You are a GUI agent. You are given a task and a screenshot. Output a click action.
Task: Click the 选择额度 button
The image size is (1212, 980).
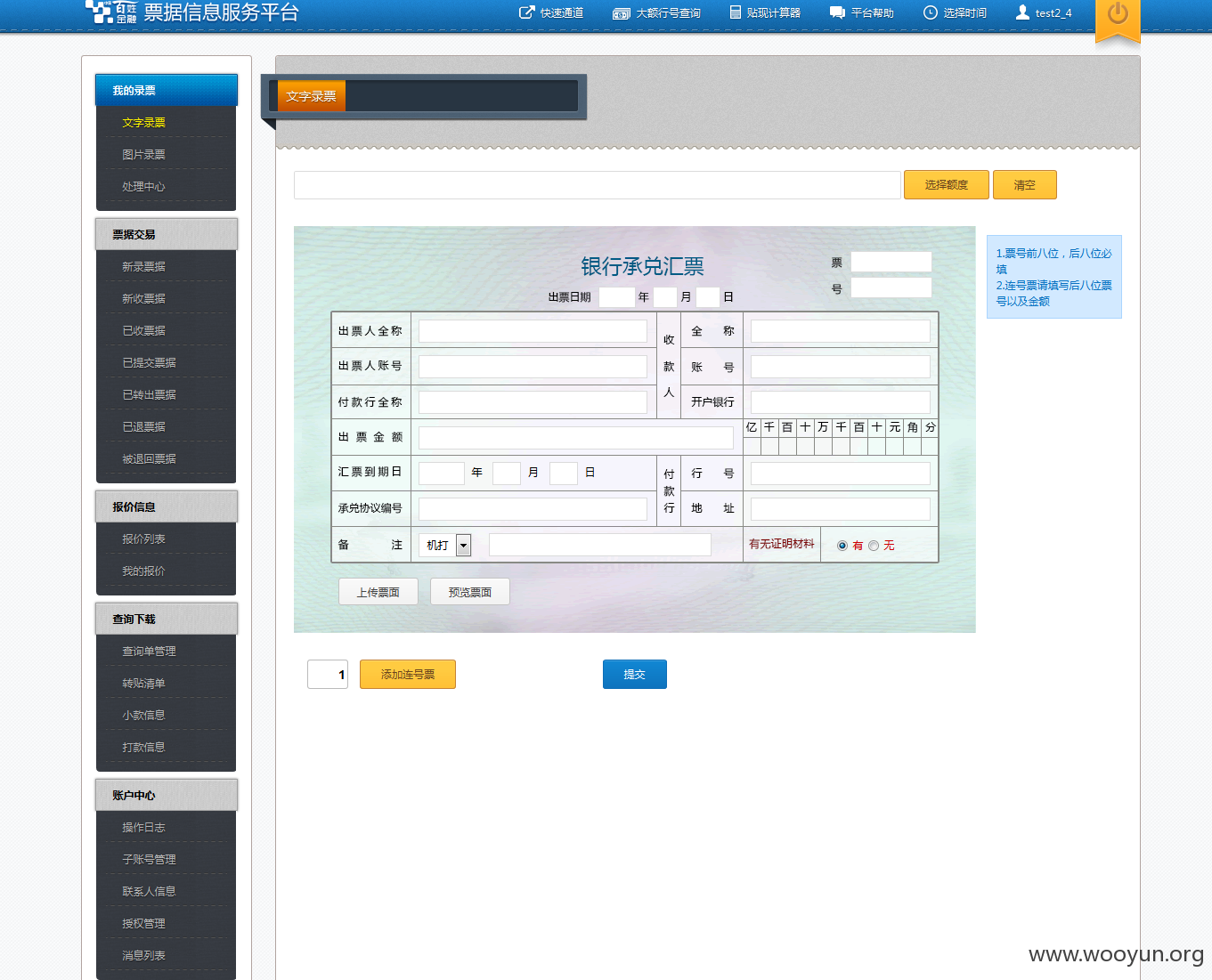946,185
